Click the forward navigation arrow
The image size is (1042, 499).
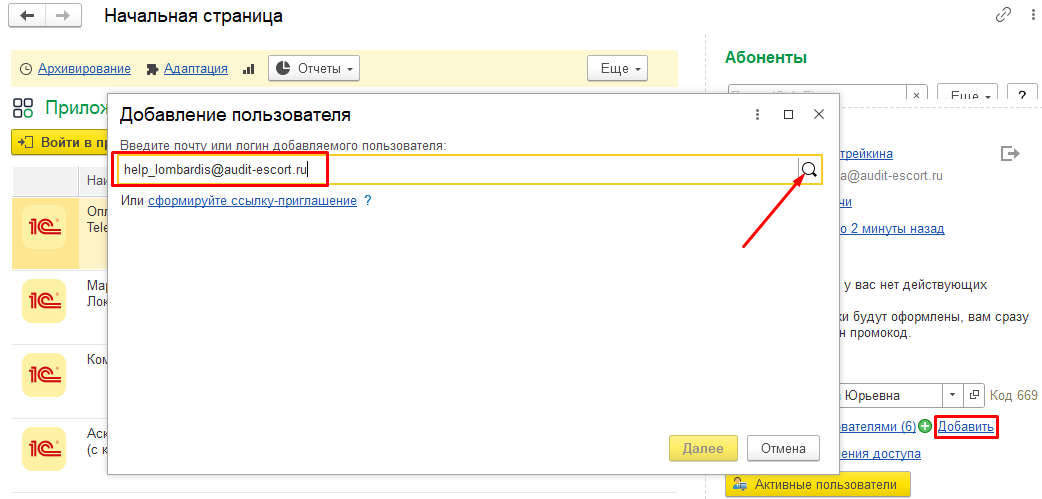coord(63,16)
